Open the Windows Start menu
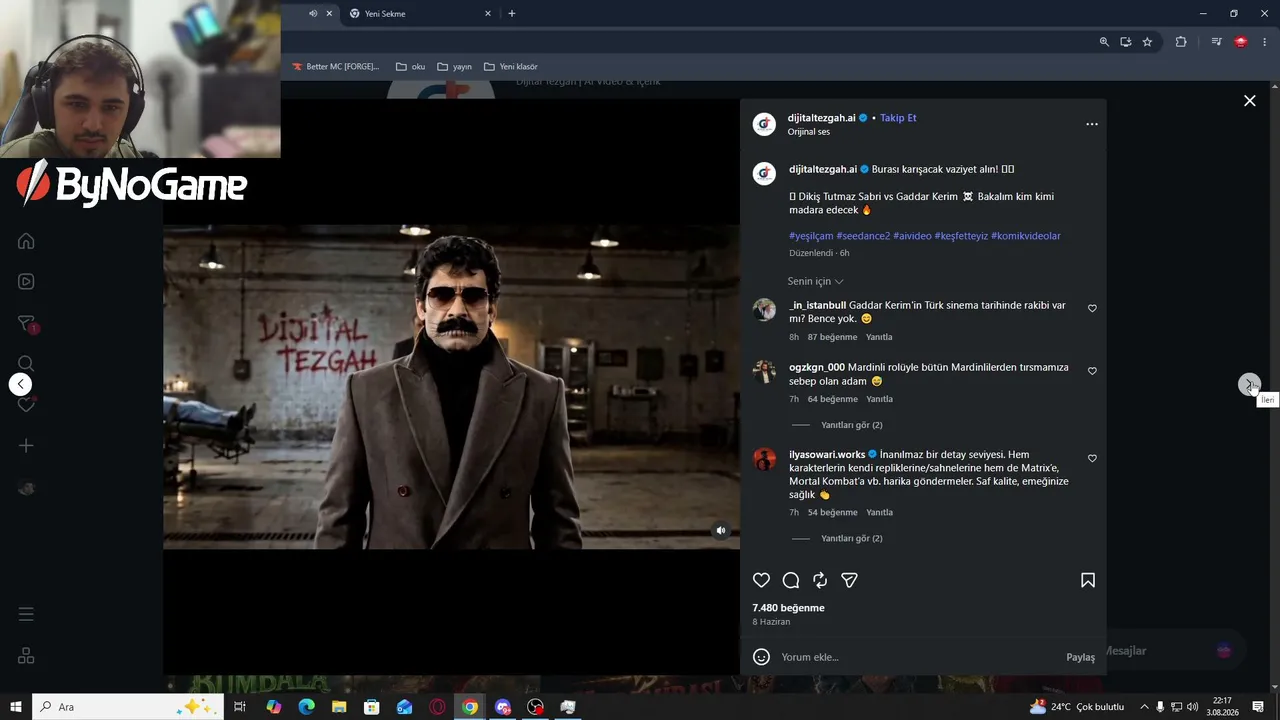The height and width of the screenshot is (720, 1280). coord(16,707)
